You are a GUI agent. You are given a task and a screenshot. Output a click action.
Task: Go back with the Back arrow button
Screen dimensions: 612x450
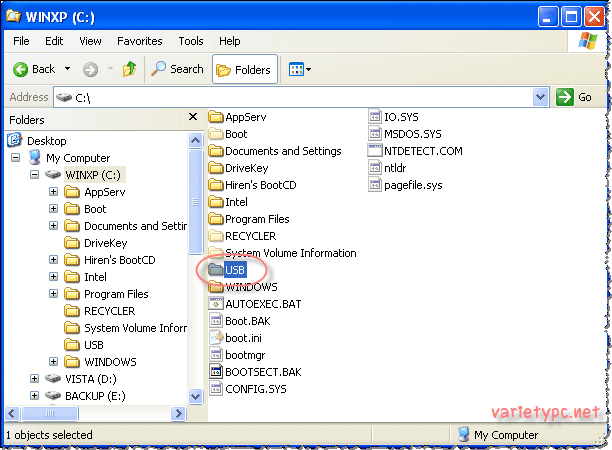[x=34, y=69]
